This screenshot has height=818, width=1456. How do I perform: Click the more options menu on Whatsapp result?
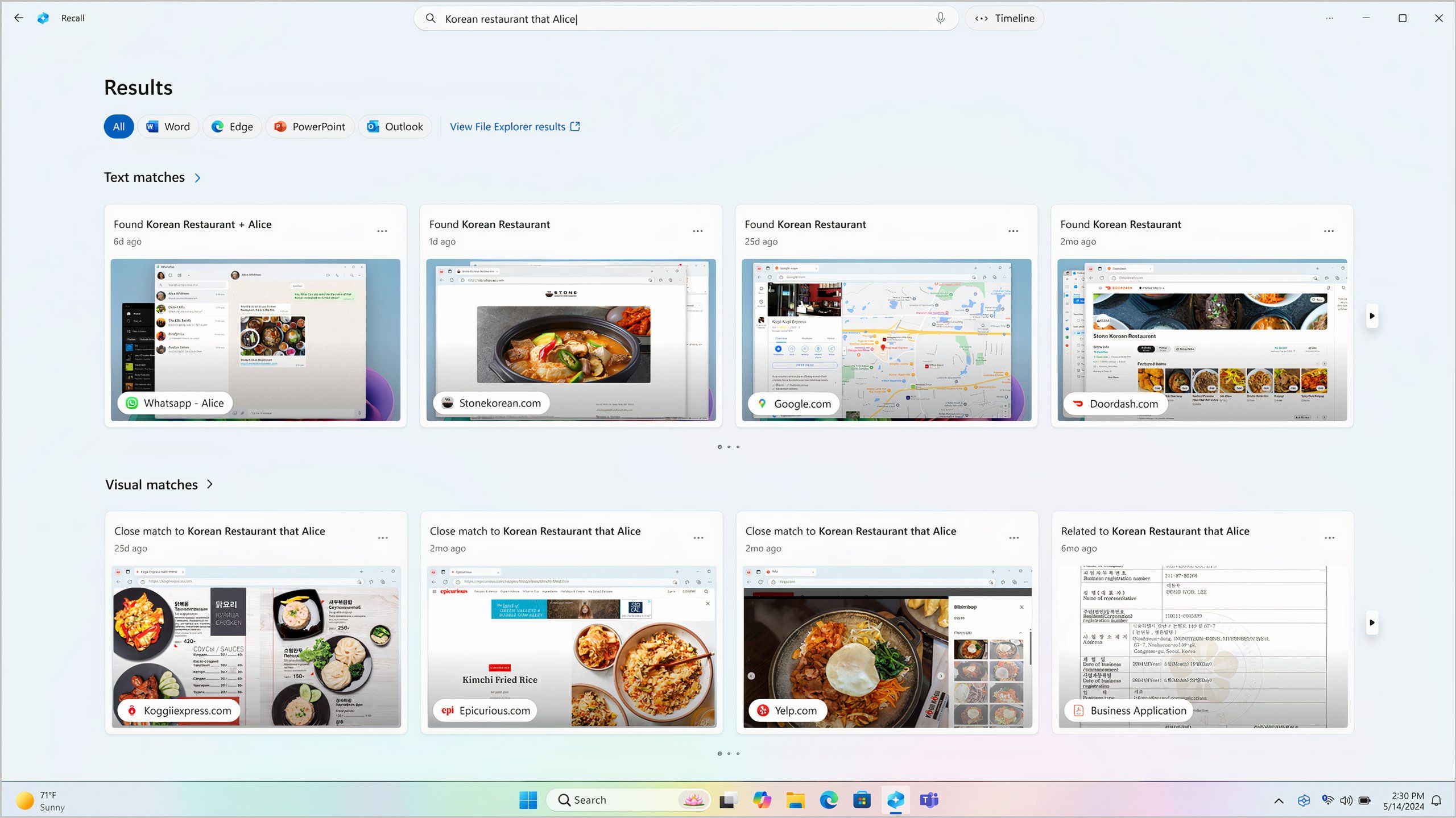[383, 231]
